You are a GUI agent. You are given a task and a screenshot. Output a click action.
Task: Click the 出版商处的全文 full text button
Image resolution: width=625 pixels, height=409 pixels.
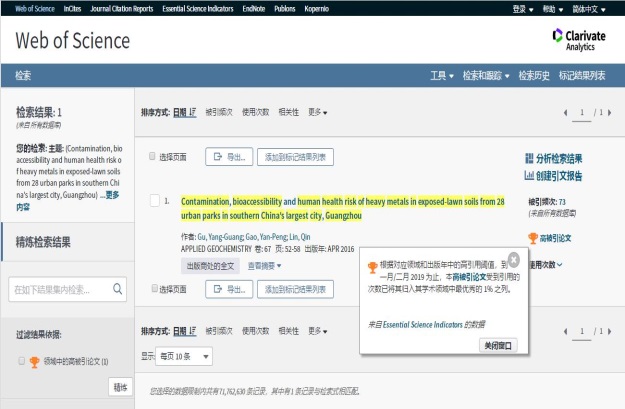[210, 266]
